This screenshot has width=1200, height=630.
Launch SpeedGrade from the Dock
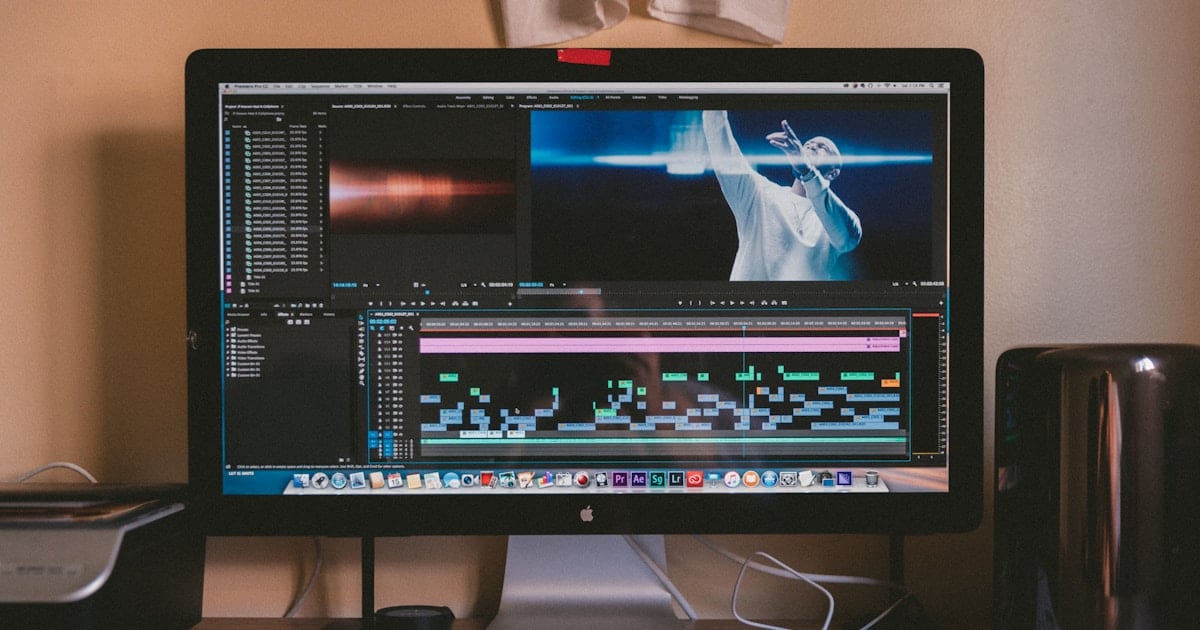pos(657,479)
